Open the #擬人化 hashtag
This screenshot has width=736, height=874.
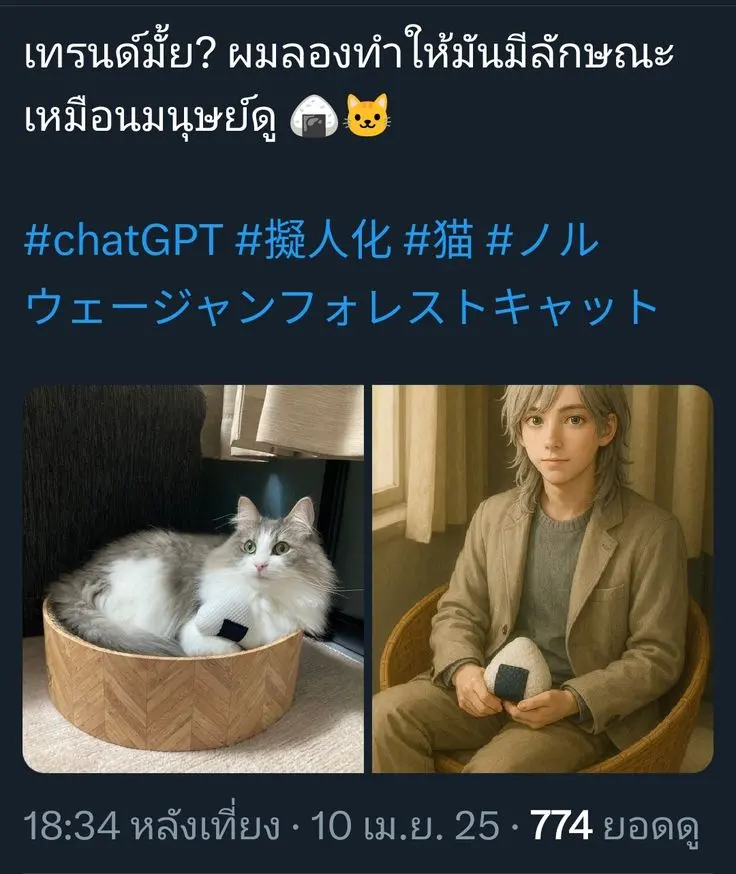[x=313, y=240]
